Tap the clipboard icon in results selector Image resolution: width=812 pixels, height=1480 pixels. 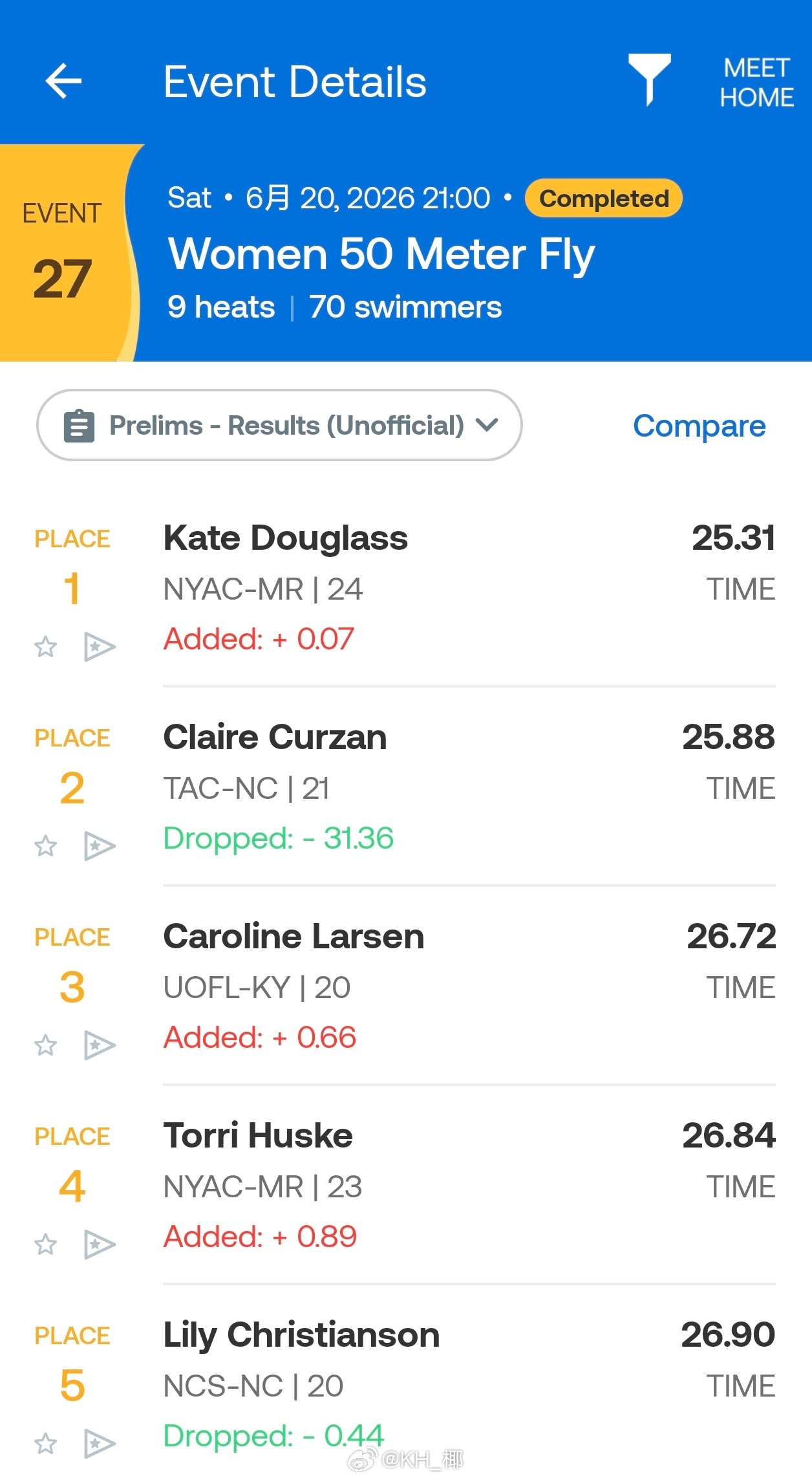coord(79,426)
